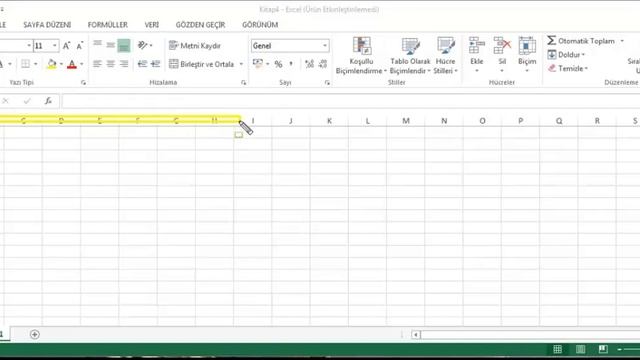Add a new sheet with plus icon
This screenshot has height=360, width=640.
pyautogui.click(x=35, y=335)
